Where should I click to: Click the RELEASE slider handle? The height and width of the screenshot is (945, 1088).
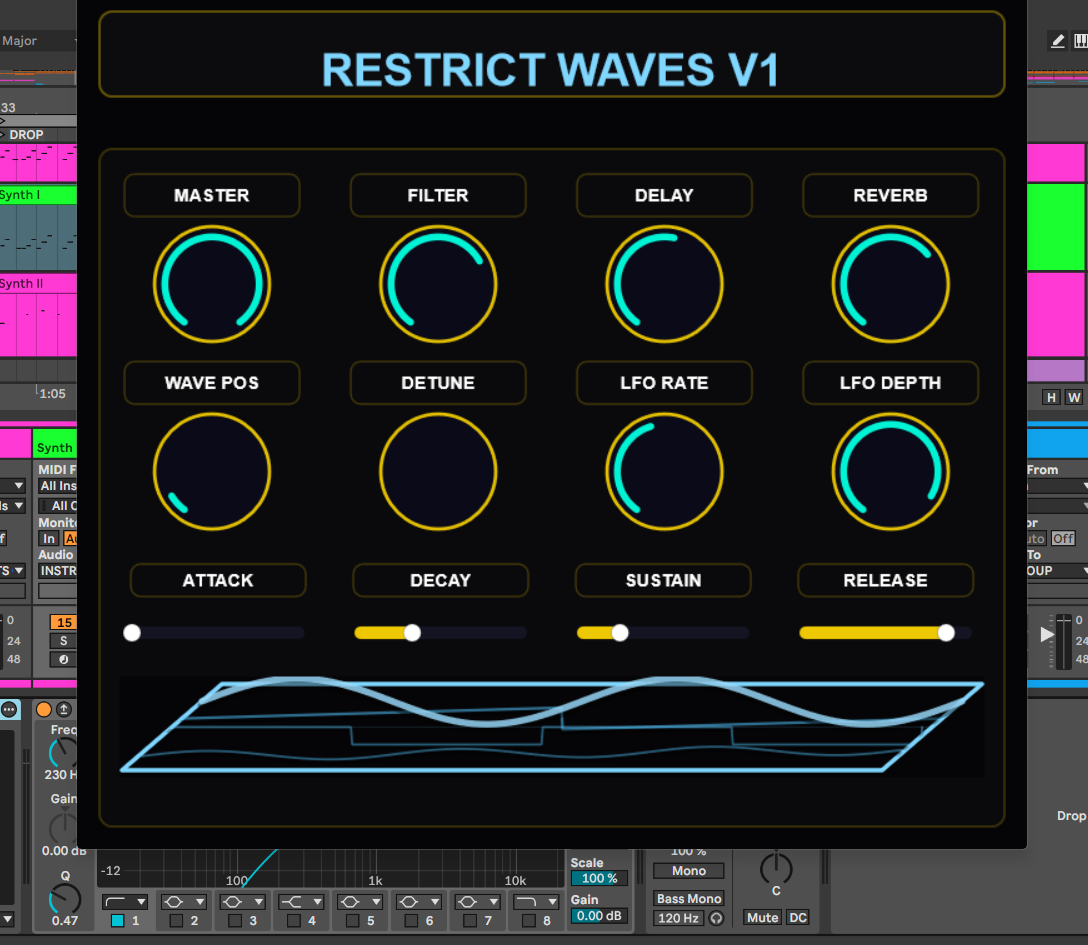tap(946, 632)
